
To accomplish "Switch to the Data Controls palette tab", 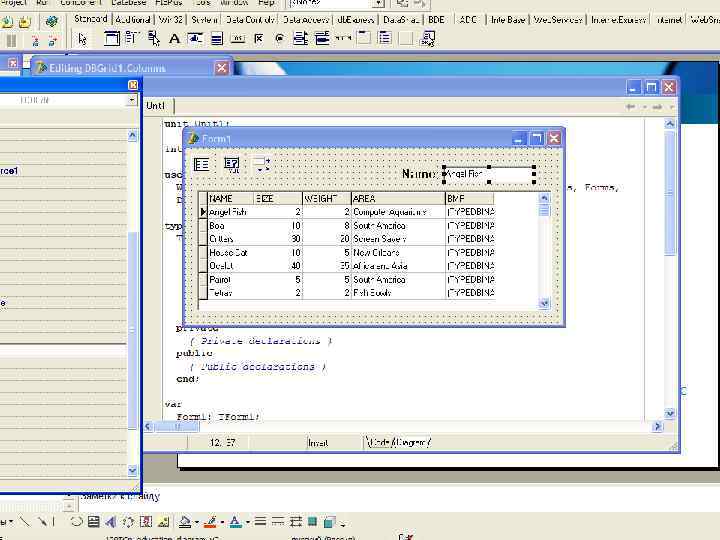I will [x=250, y=20].
